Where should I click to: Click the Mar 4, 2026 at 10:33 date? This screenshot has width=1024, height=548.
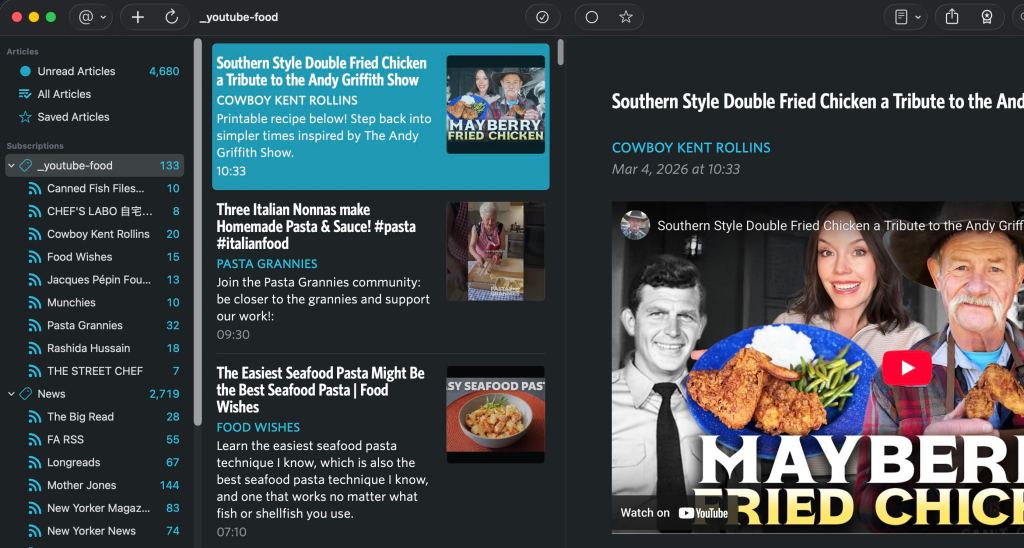(x=676, y=169)
